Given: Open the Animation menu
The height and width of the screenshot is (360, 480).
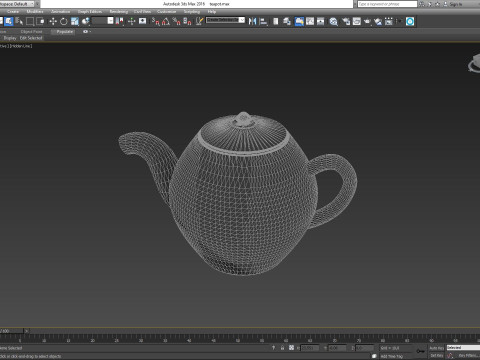Looking at the screenshot, I should tap(60, 12).
